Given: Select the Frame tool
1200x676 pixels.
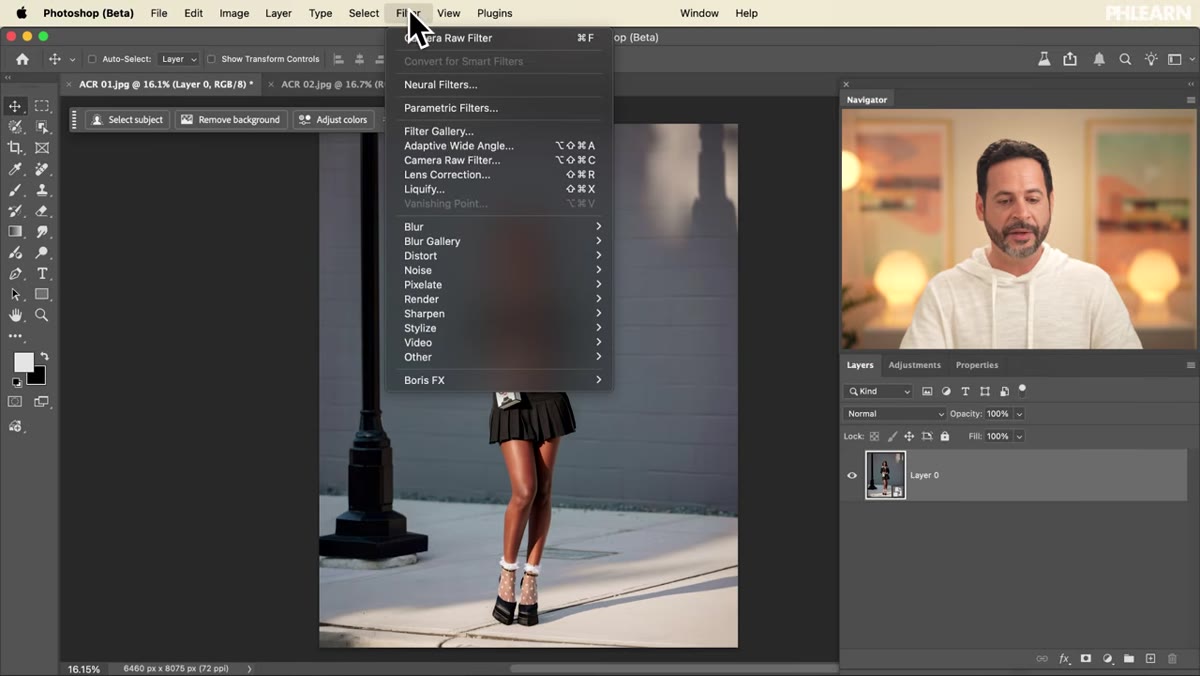Looking at the screenshot, I should pyautogui.click(x=42, y=148).
